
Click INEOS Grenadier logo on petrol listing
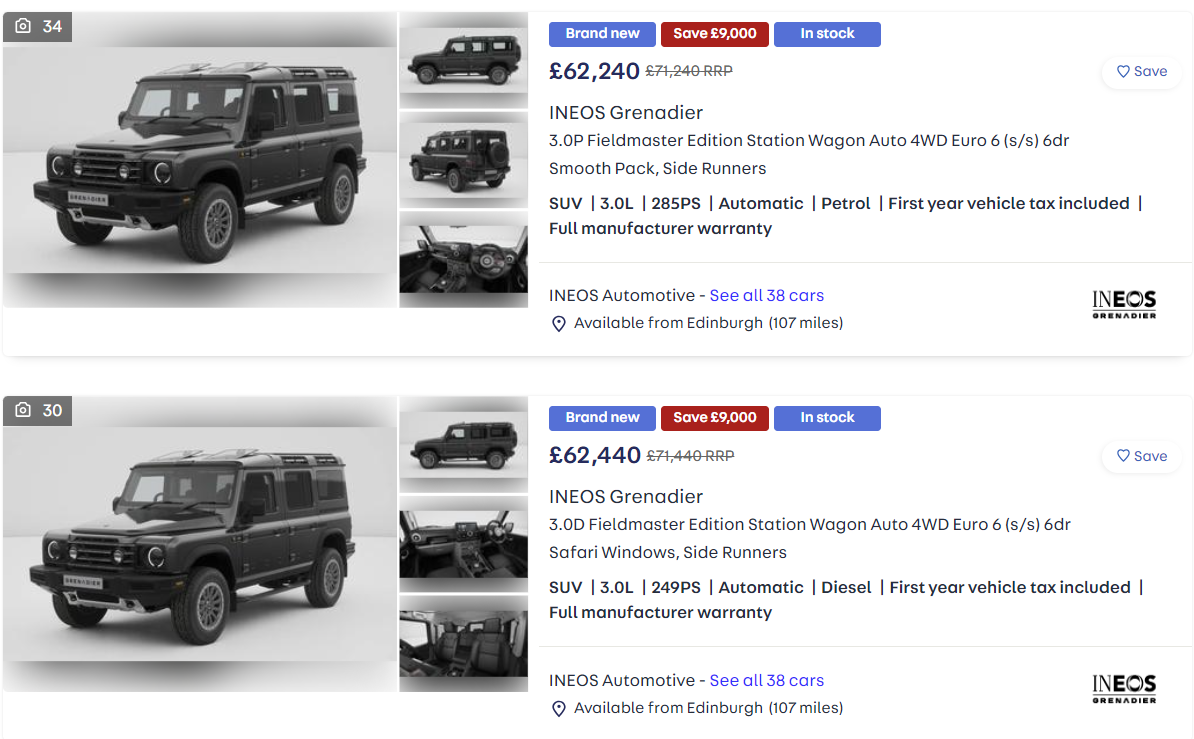1124,305
